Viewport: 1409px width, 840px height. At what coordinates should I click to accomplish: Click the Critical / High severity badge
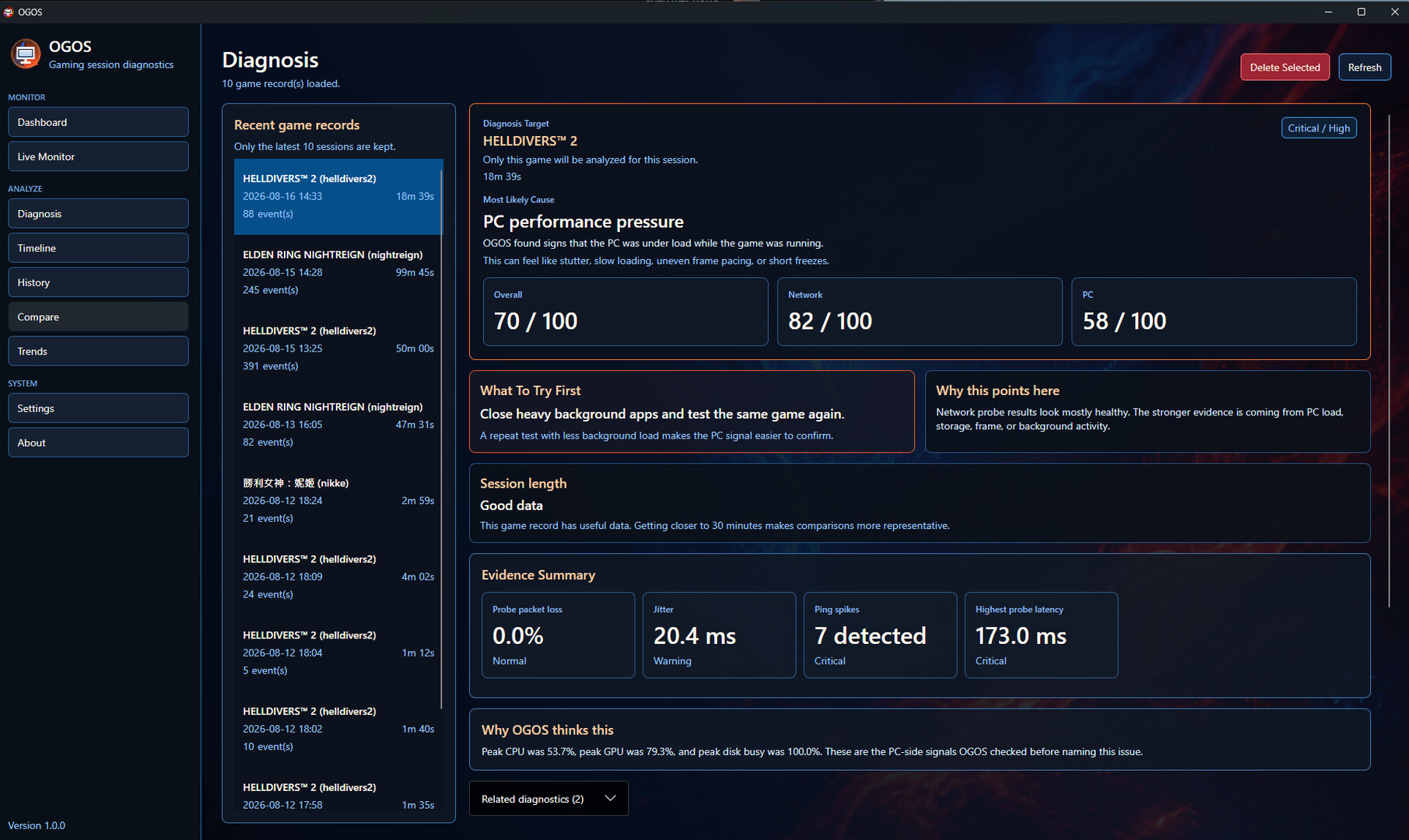pos(1319,128)
